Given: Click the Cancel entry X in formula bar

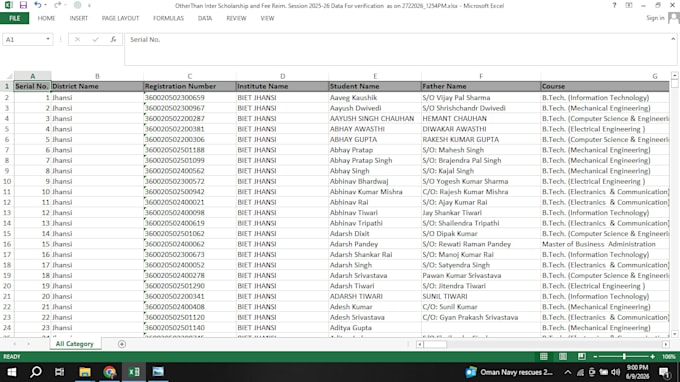Looking at the screenshot, I should (77, 39).
